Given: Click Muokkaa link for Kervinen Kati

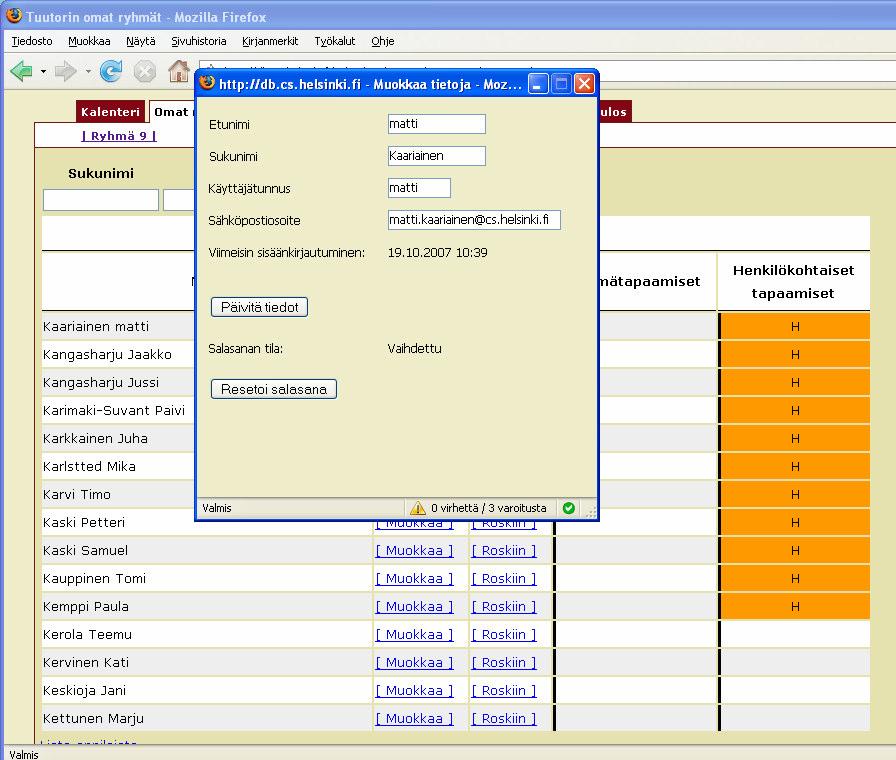Looking at the screenshot, I should point(414,662).
